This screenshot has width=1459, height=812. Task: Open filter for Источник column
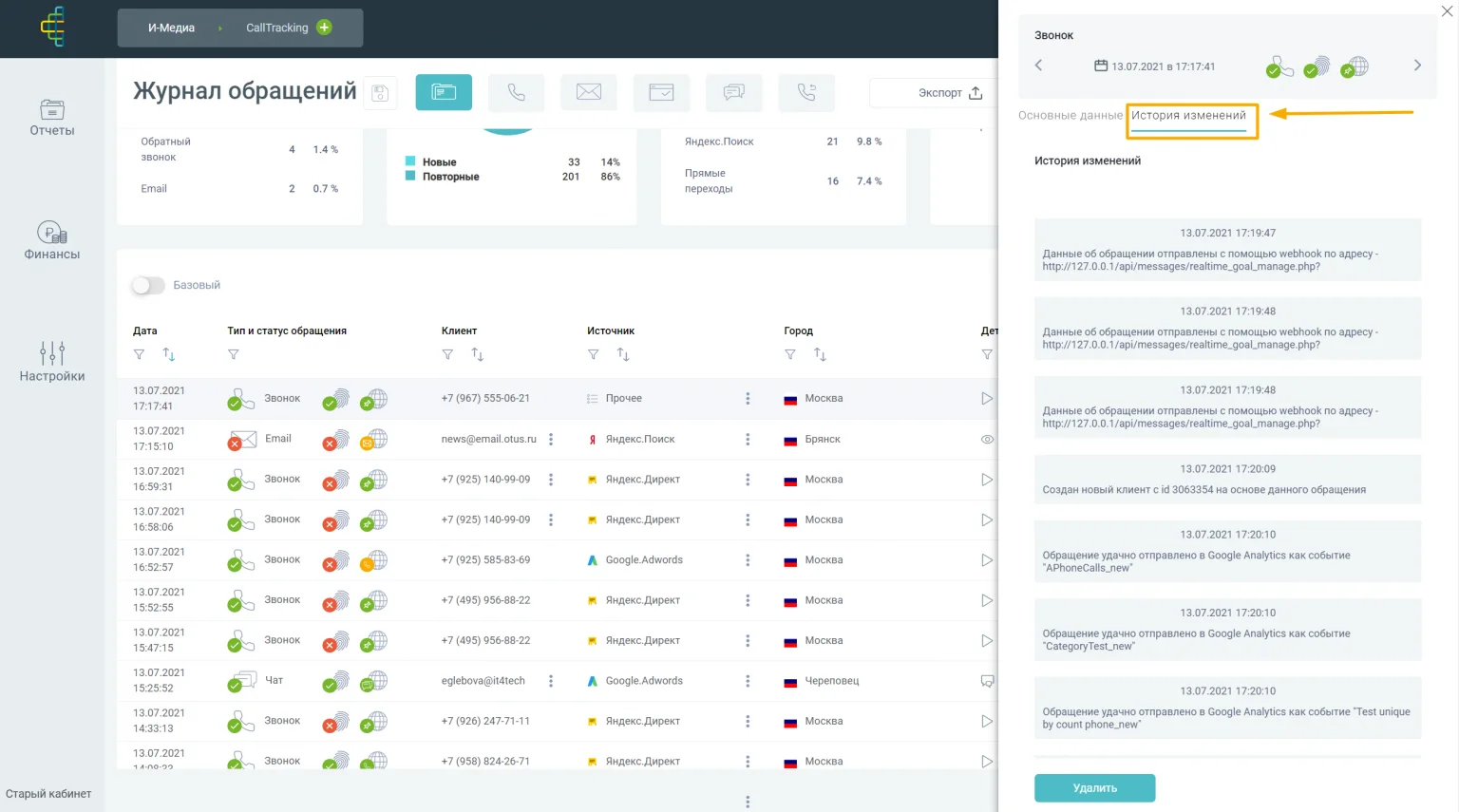[594, 354]
